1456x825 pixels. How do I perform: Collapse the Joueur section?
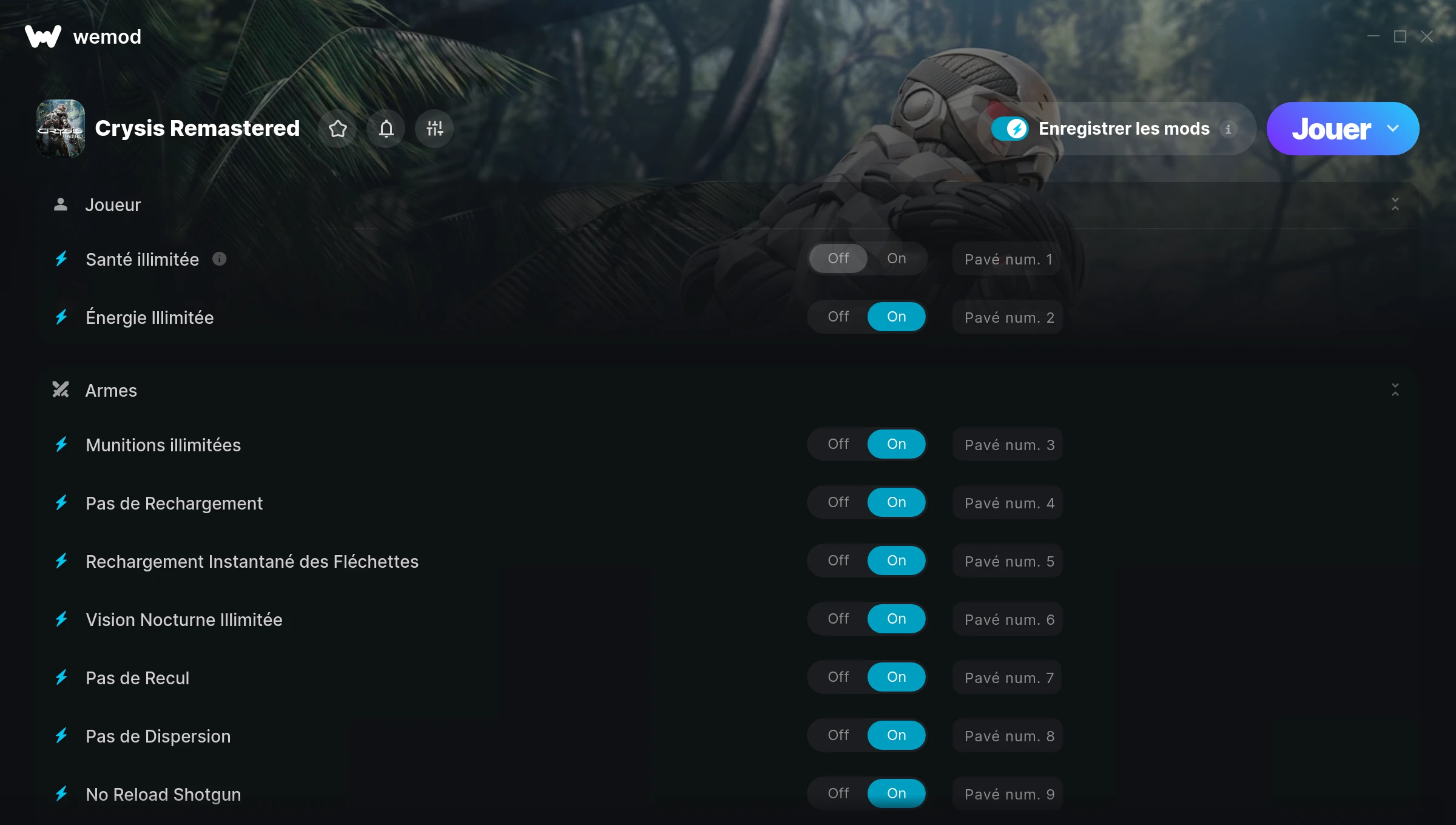(x=1395, y=204)
